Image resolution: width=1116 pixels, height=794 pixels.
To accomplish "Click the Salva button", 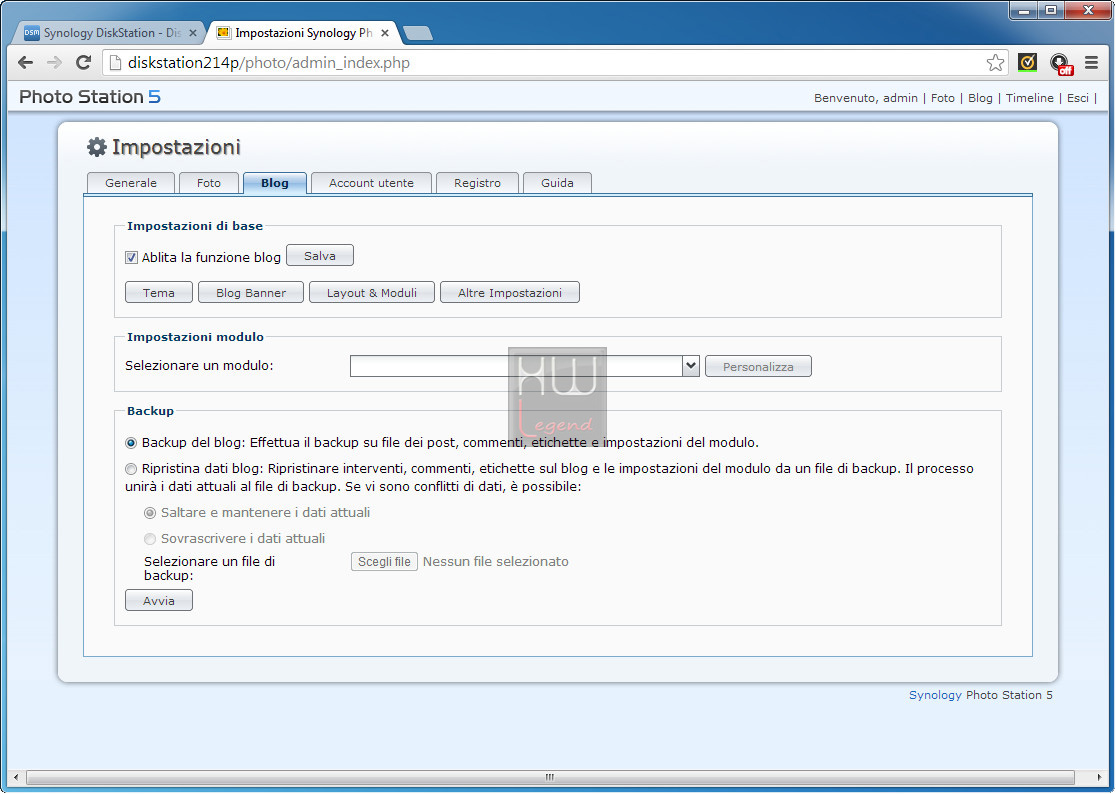I will [x=320, y=255].
